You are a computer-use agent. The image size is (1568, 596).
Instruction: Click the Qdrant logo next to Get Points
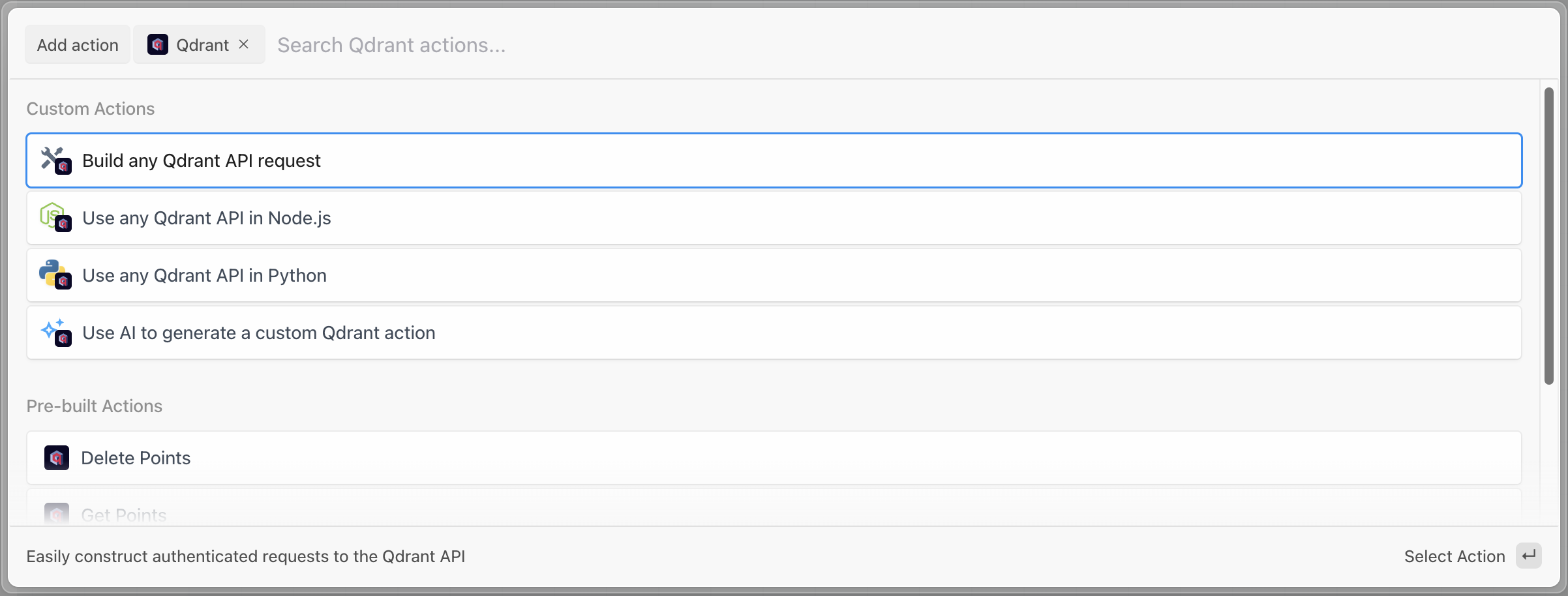pyautogui.click(x=57, y=514)
